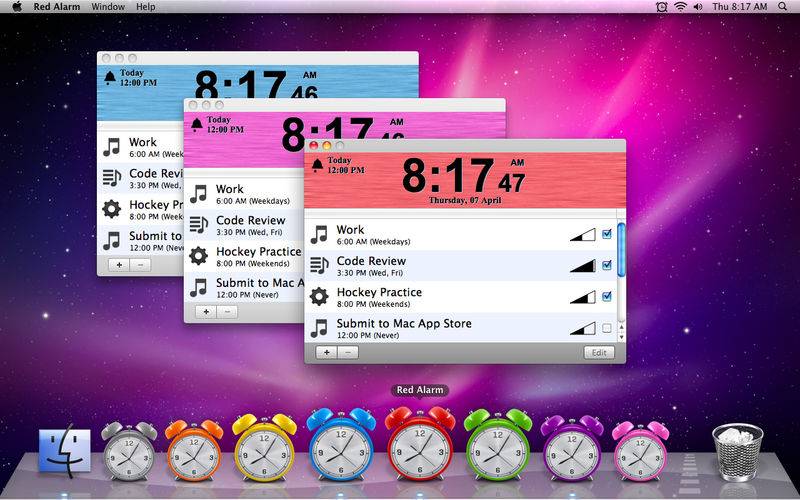
Task: Open the green alarm clock in the Dock
Action: [x=497, y=445]
